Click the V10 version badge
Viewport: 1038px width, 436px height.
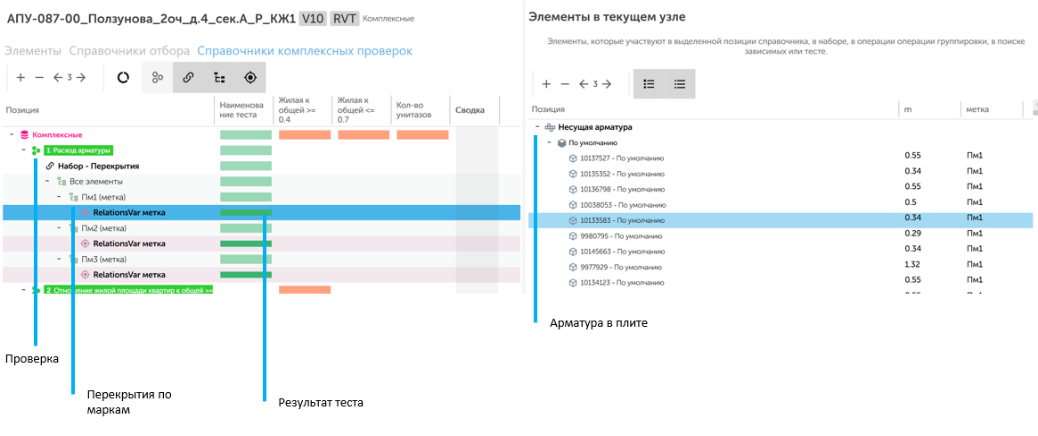click(312, 19)
